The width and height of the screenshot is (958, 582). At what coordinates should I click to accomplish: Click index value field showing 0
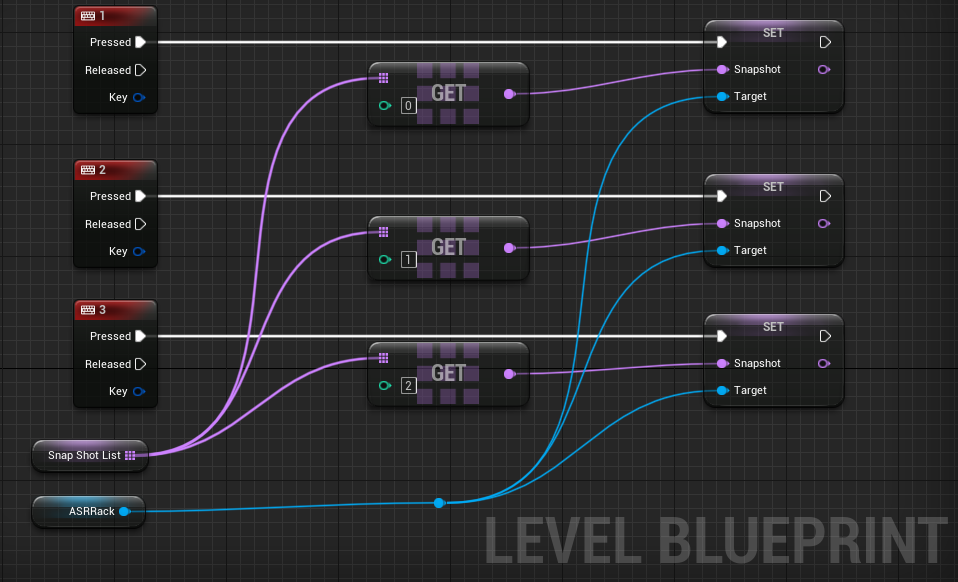409,106
